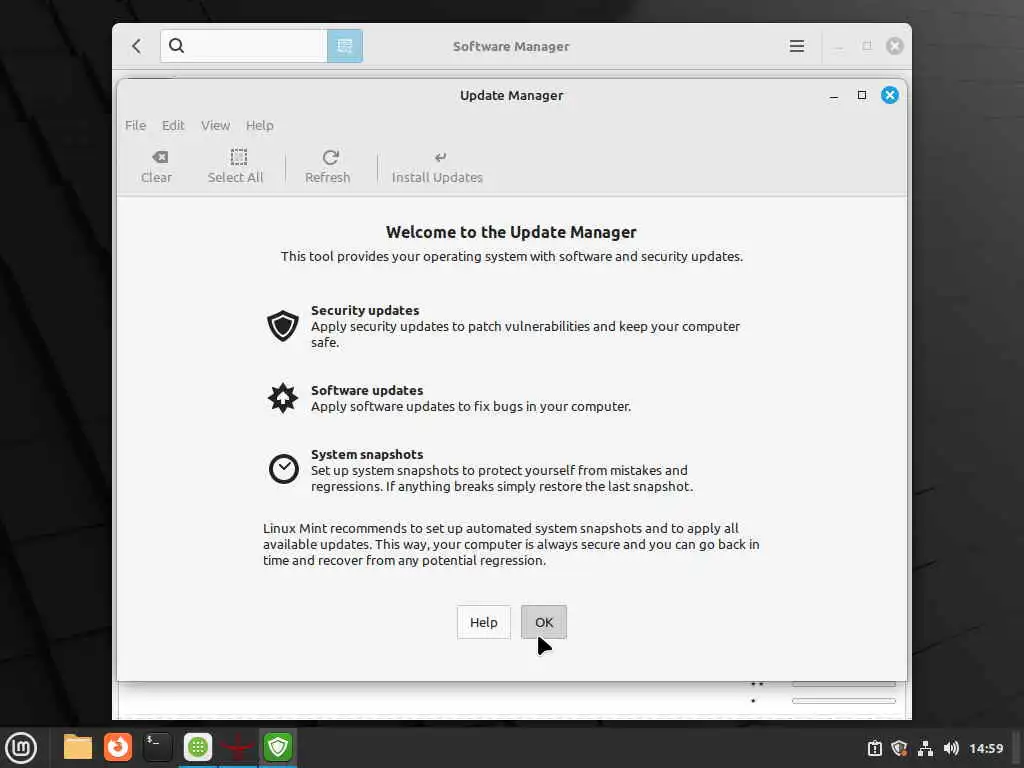1024x768 pixels.
Task: Open the View menu
Action: click(x=216, y=125)
